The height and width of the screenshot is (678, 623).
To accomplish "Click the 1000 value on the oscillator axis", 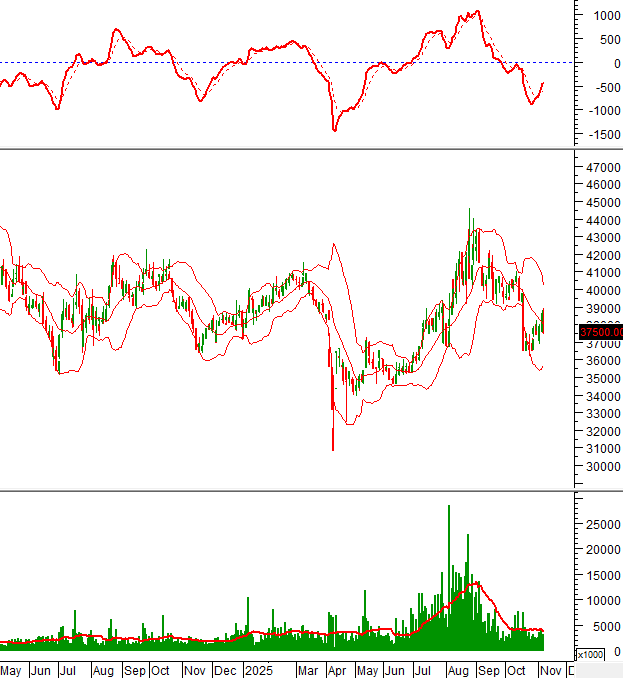I will 604,16.
